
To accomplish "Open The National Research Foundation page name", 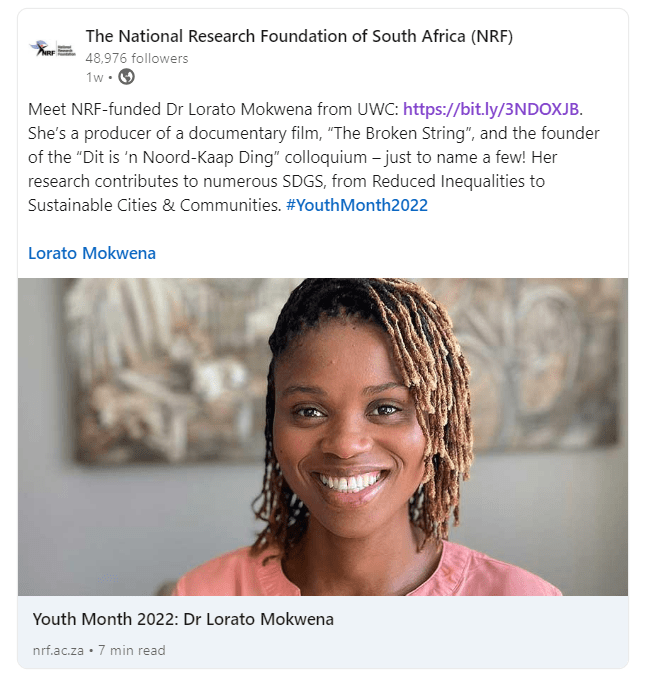I will [299, 37].
